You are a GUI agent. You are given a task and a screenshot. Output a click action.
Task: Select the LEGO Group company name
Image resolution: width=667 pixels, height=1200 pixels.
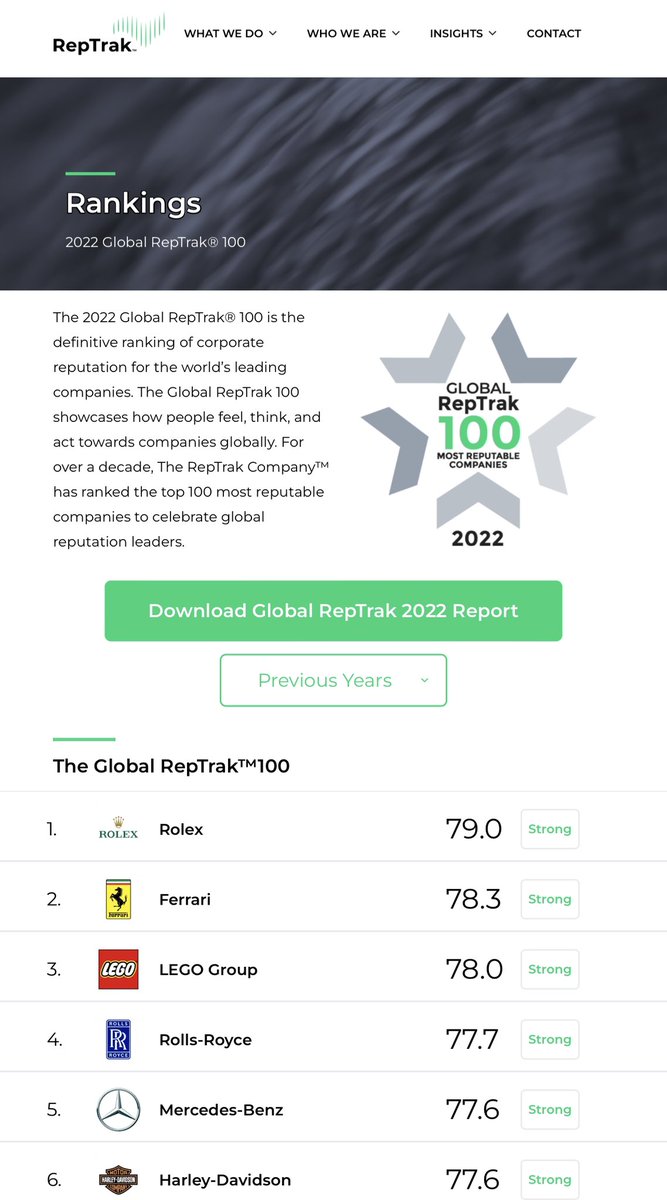click(208, 969)
